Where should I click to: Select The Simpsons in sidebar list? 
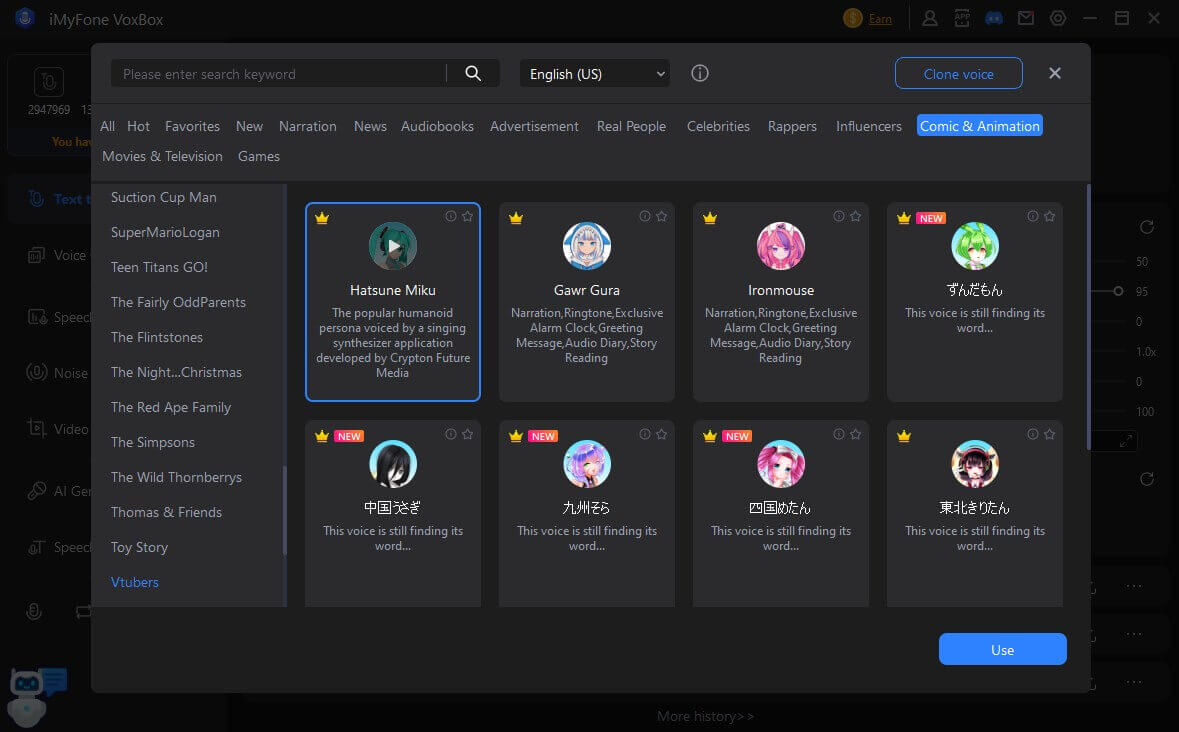point(153,442)
